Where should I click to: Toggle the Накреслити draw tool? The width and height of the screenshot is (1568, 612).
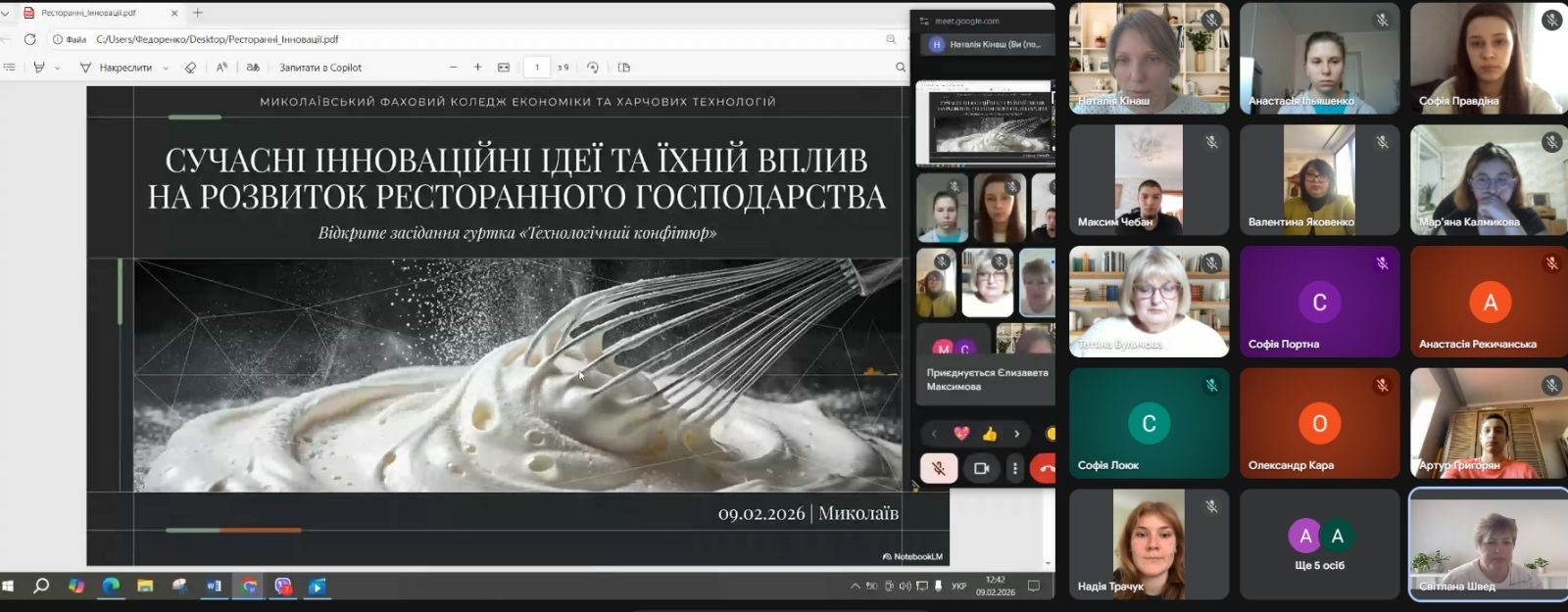pos(117,68)
